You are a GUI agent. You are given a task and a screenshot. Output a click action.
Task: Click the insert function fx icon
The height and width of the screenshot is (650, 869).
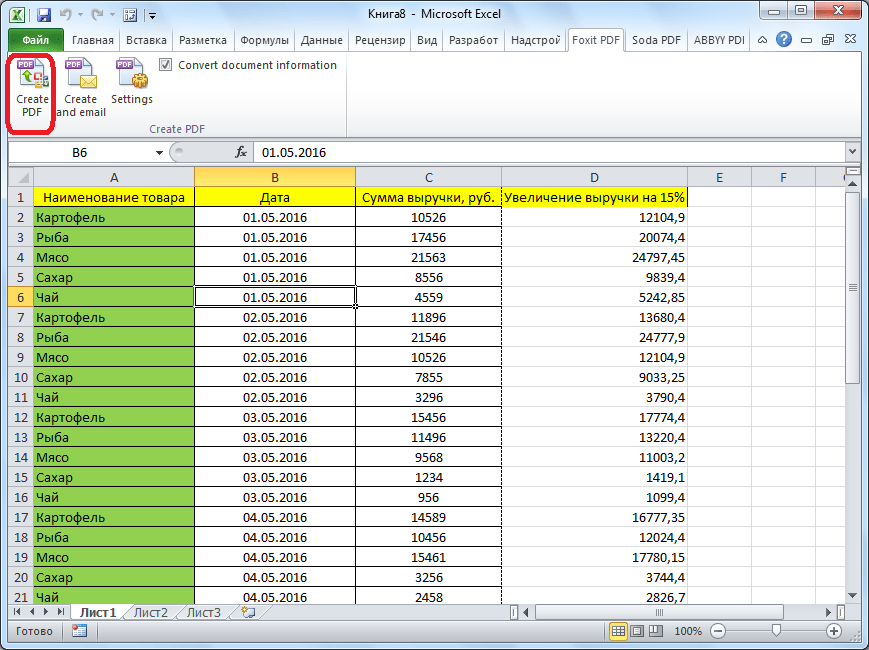241,153
